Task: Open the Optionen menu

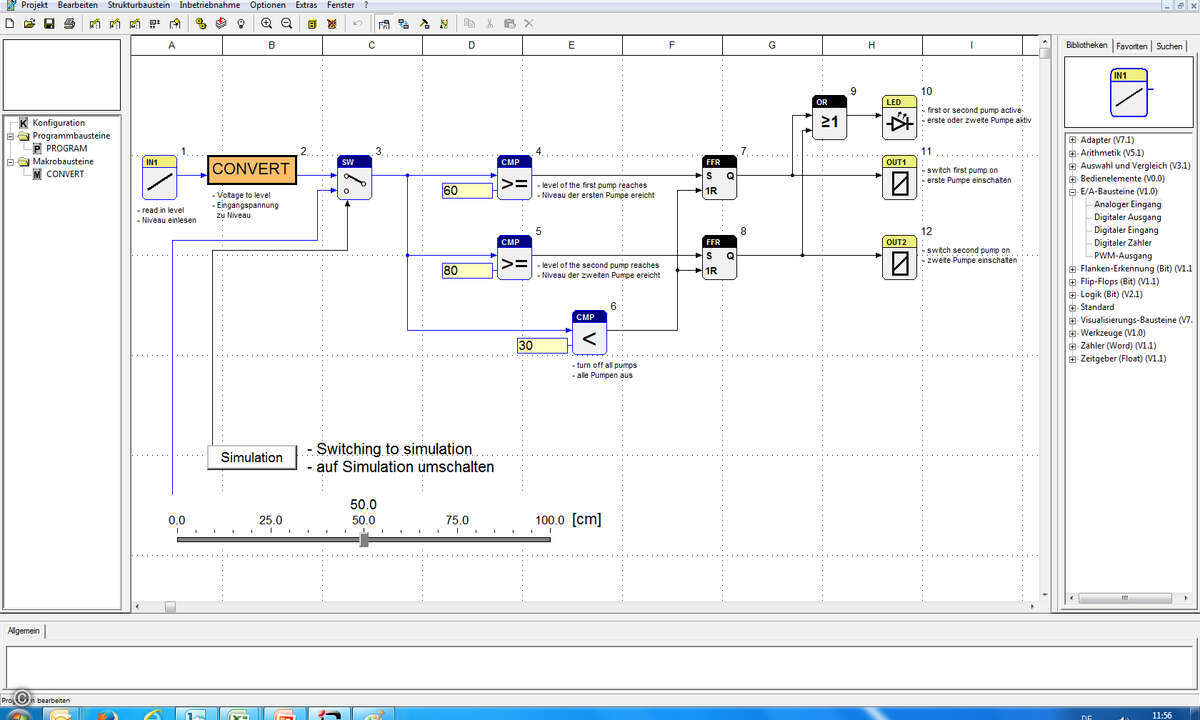Action: pos(268,6)
